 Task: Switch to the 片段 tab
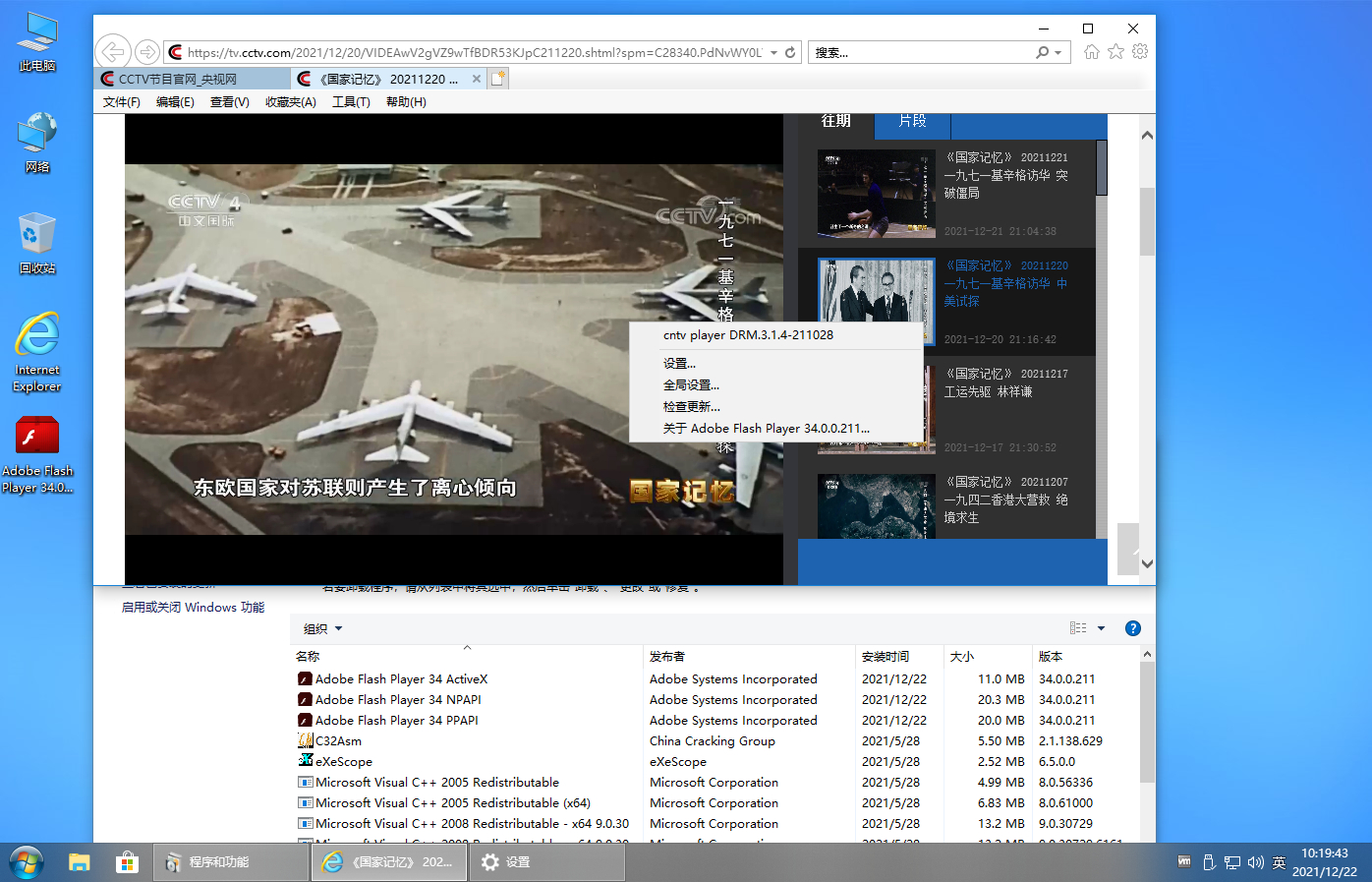point(912,121)
